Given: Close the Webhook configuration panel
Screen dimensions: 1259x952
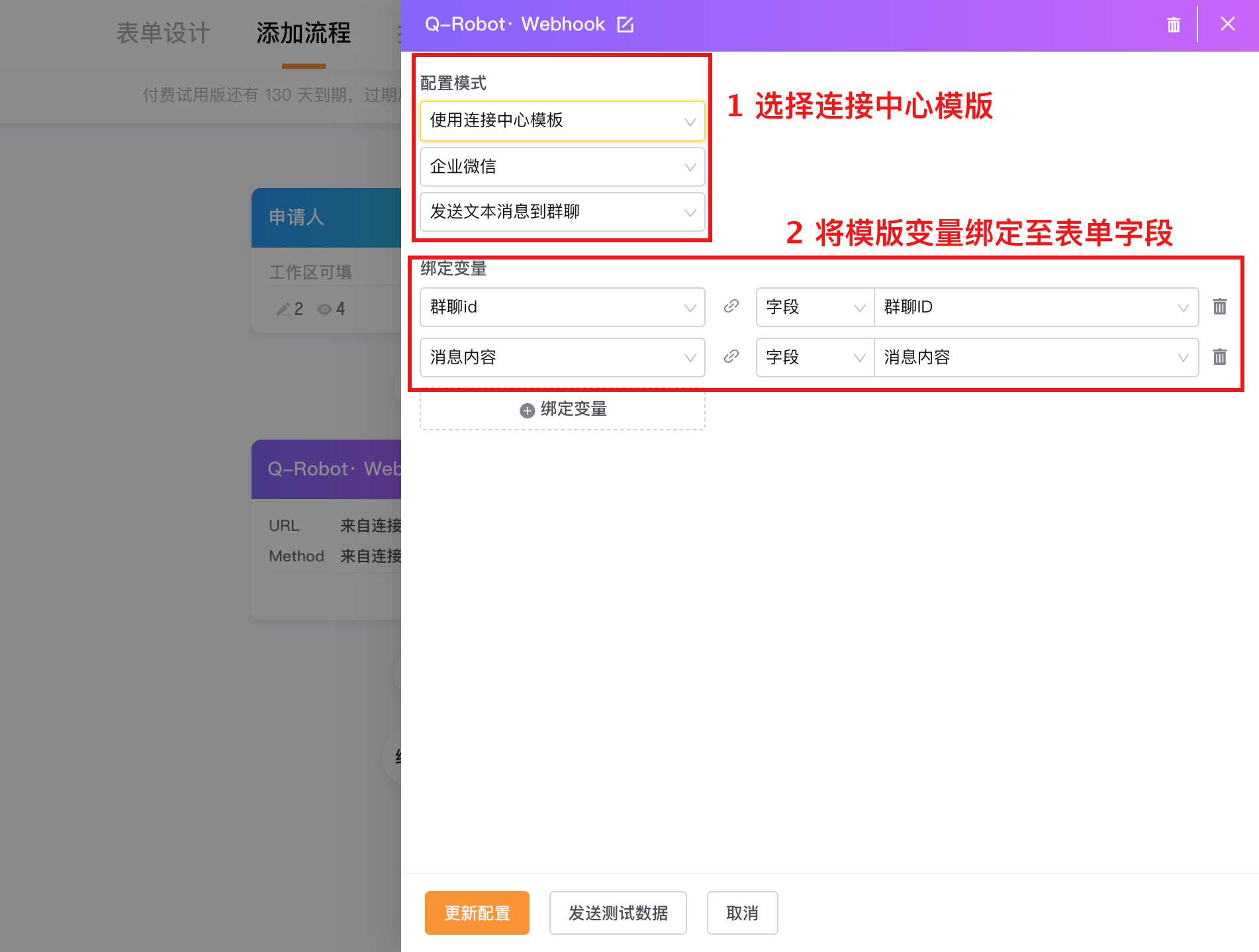Looking at the screenshot, I should click(x=1228, y=24).
